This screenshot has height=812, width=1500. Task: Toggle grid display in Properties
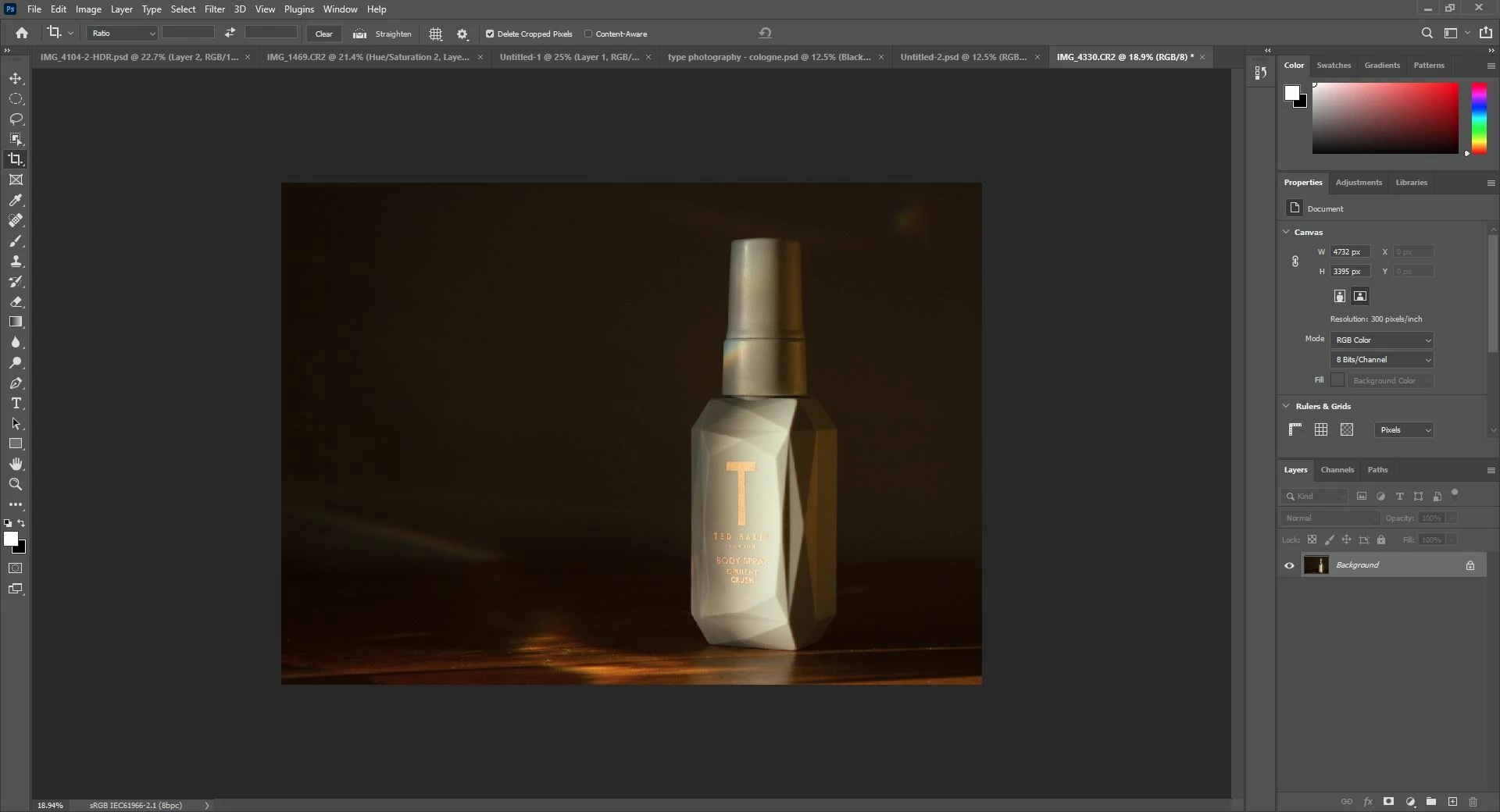1321,429
